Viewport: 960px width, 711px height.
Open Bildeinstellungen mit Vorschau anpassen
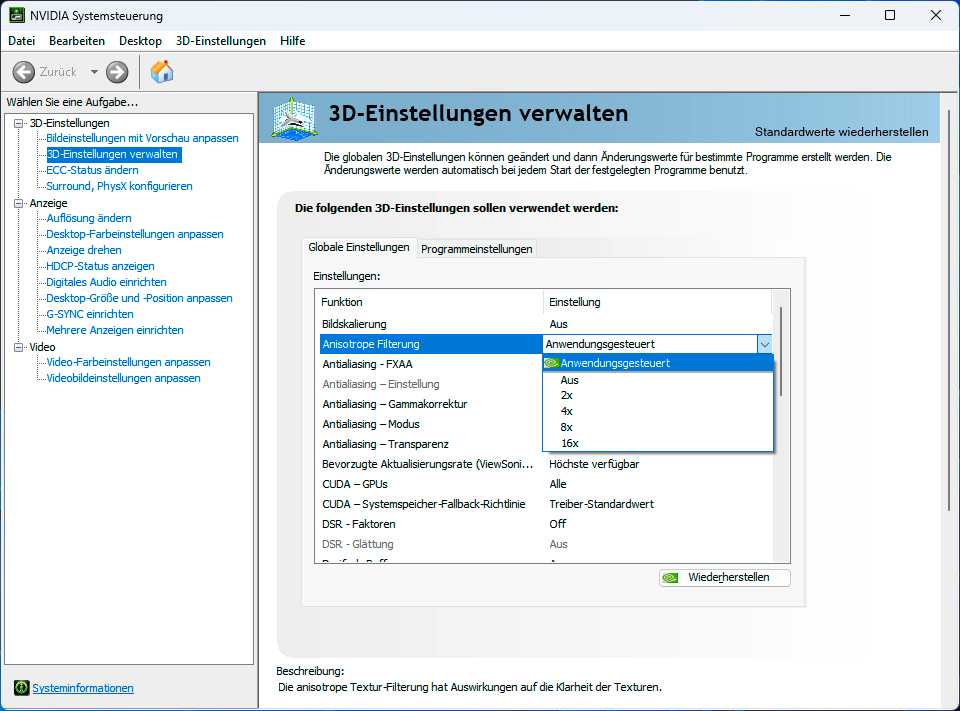pos(143,138)
